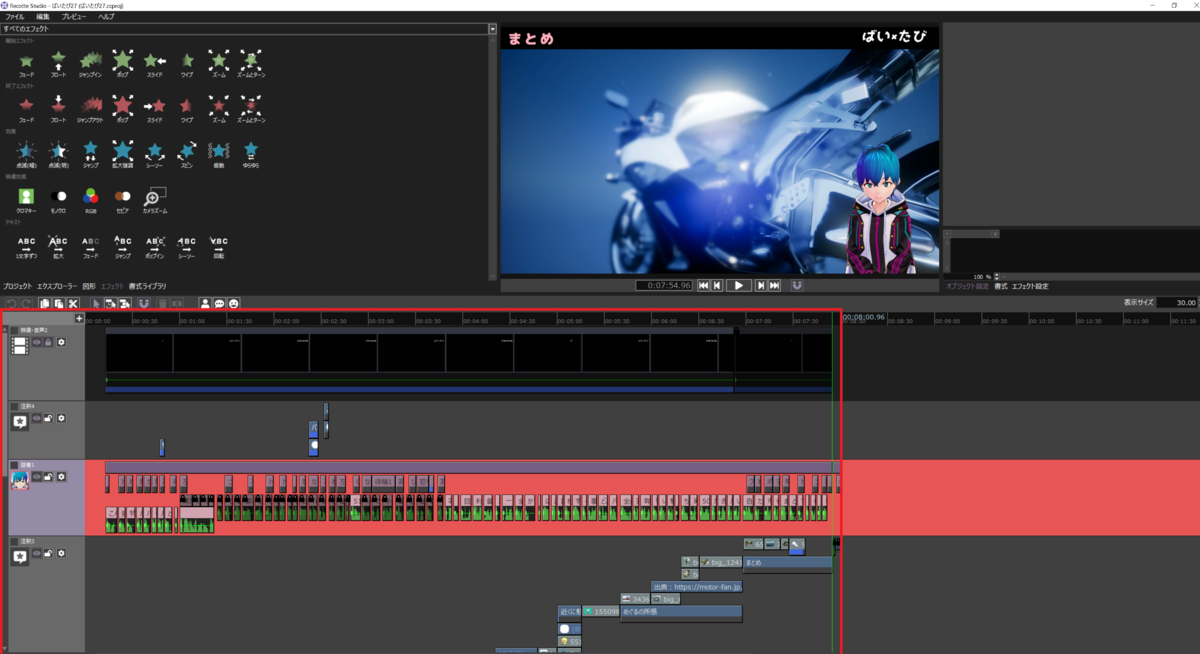Toggle visibility of 注釈3 track
This screenshot has height=654, width=1200.
click(37, 552)
